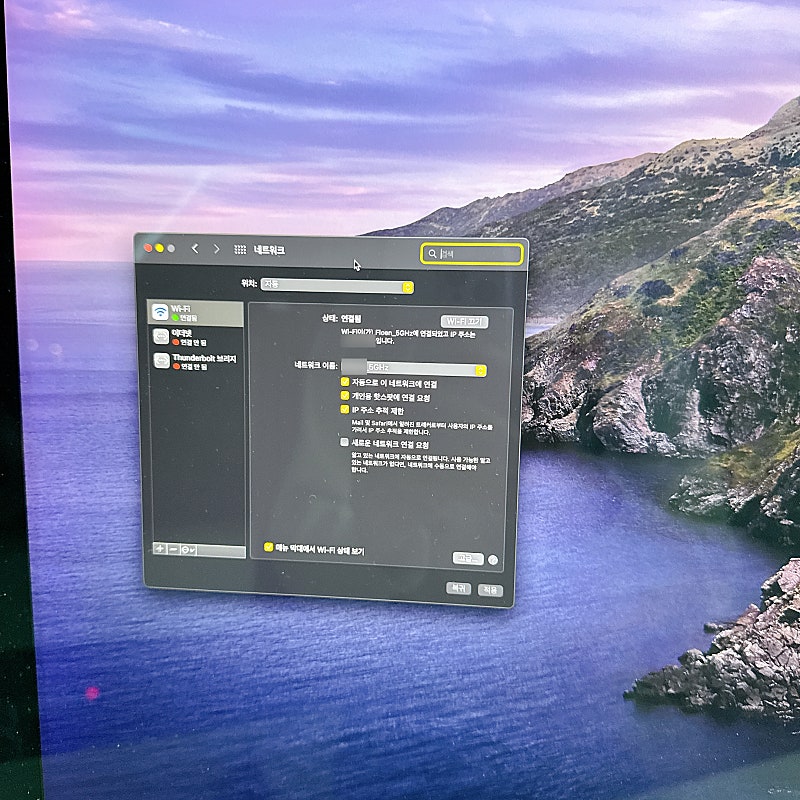
Task: Add a network service with plus button
Action: click(158, 549)
